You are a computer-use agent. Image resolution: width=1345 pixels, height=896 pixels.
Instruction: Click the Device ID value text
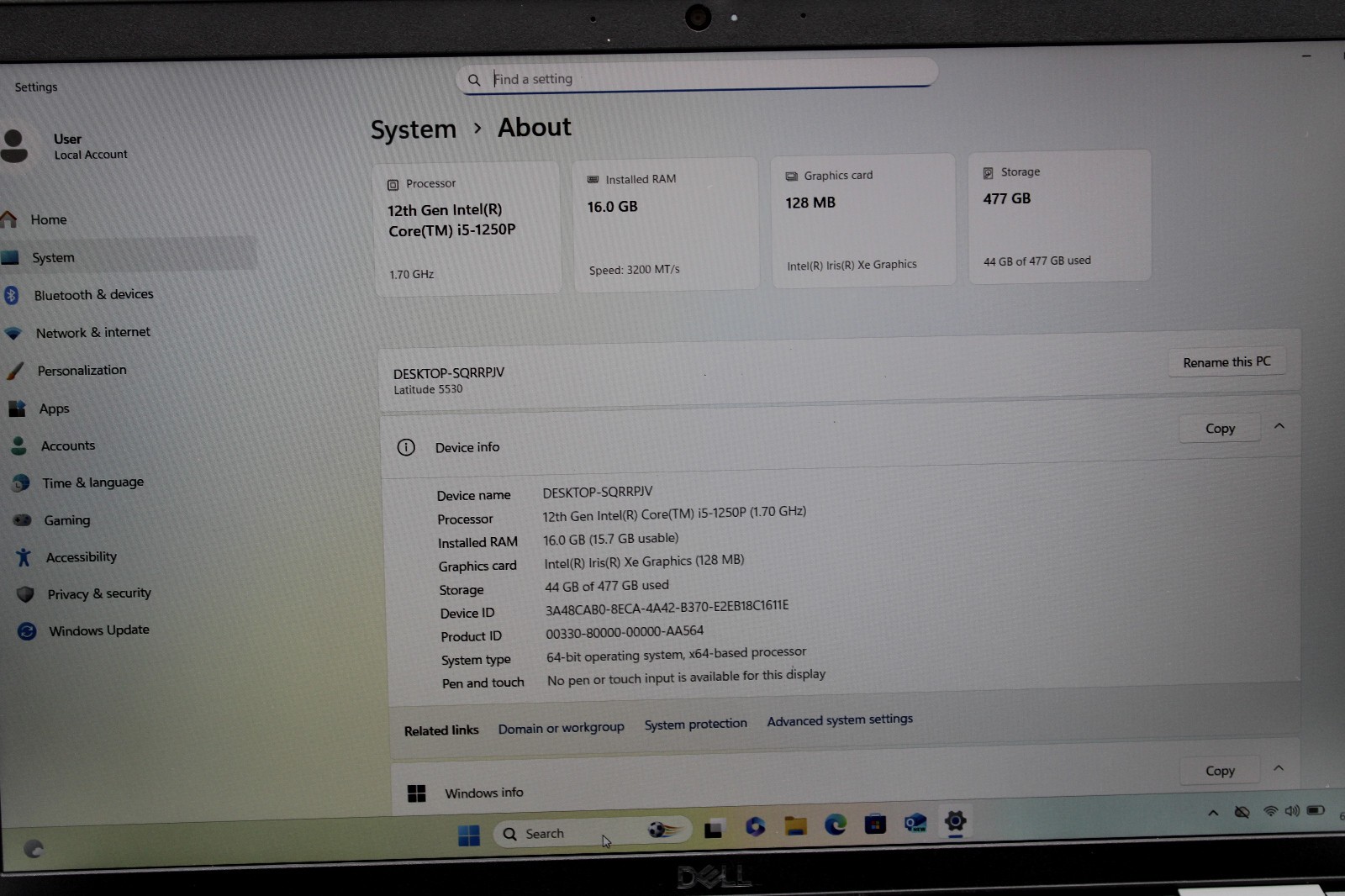coord(667,608)
